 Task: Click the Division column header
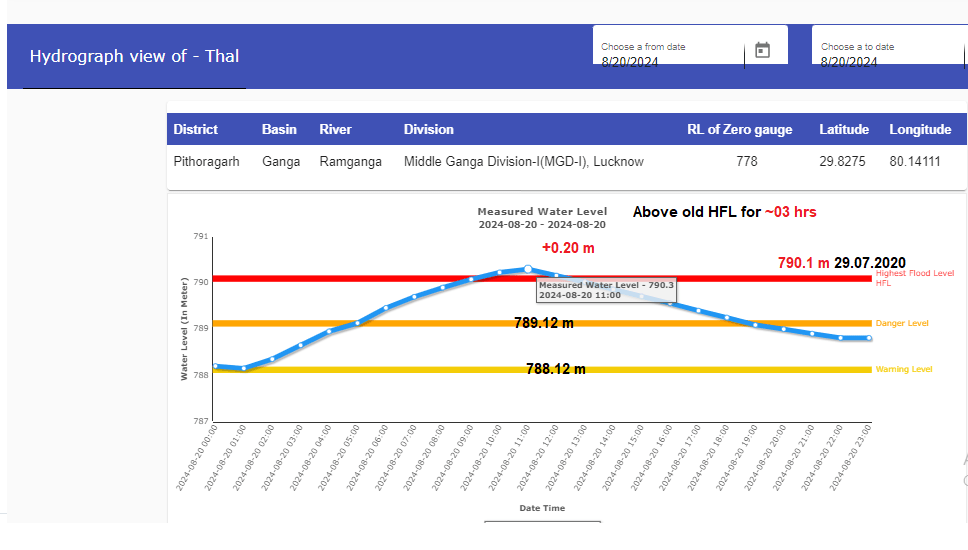coord(428,129)
